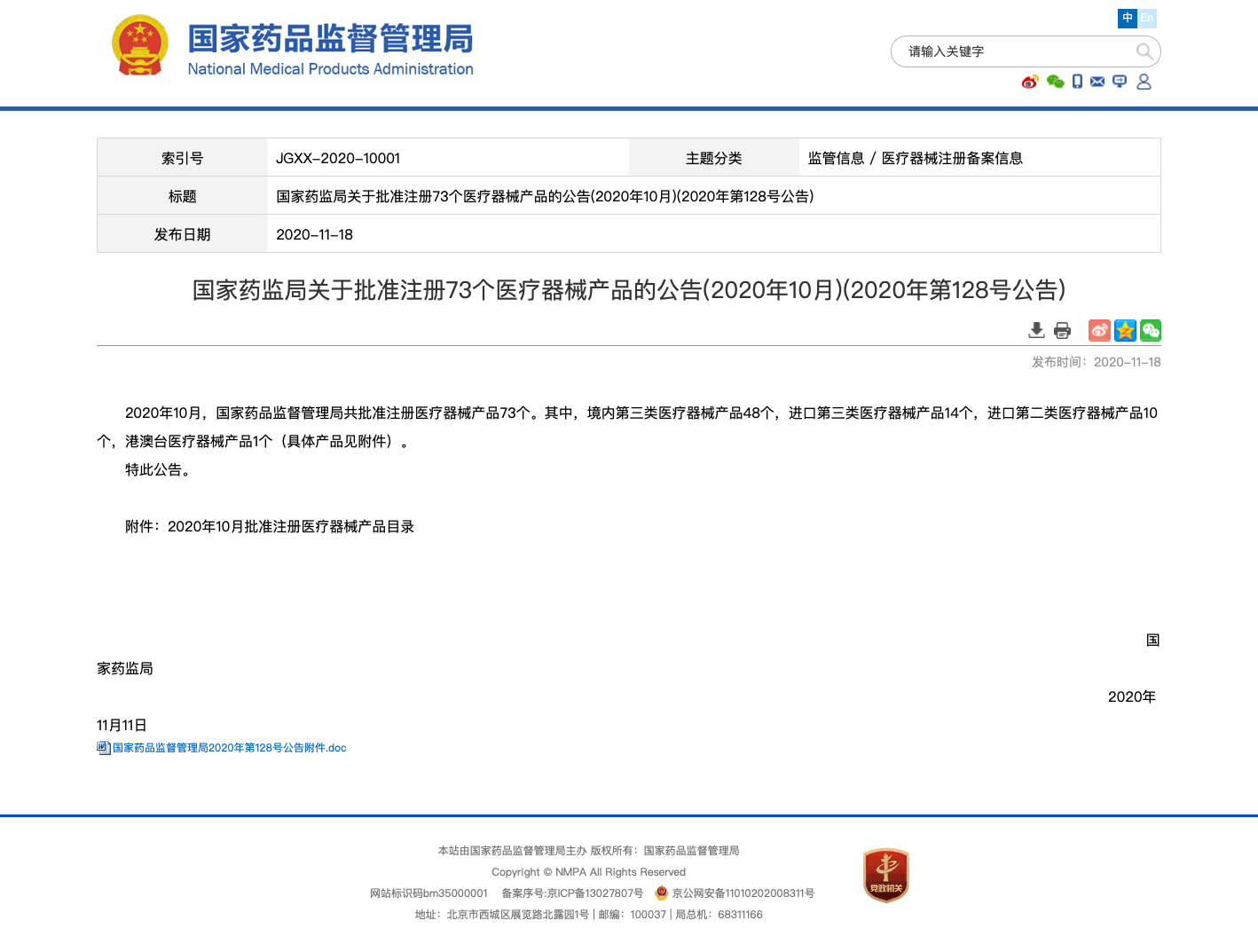Screen dimensions: 1258x952
Task: Click the index number JGXX-2020-10001
Action: click(338, 158)
